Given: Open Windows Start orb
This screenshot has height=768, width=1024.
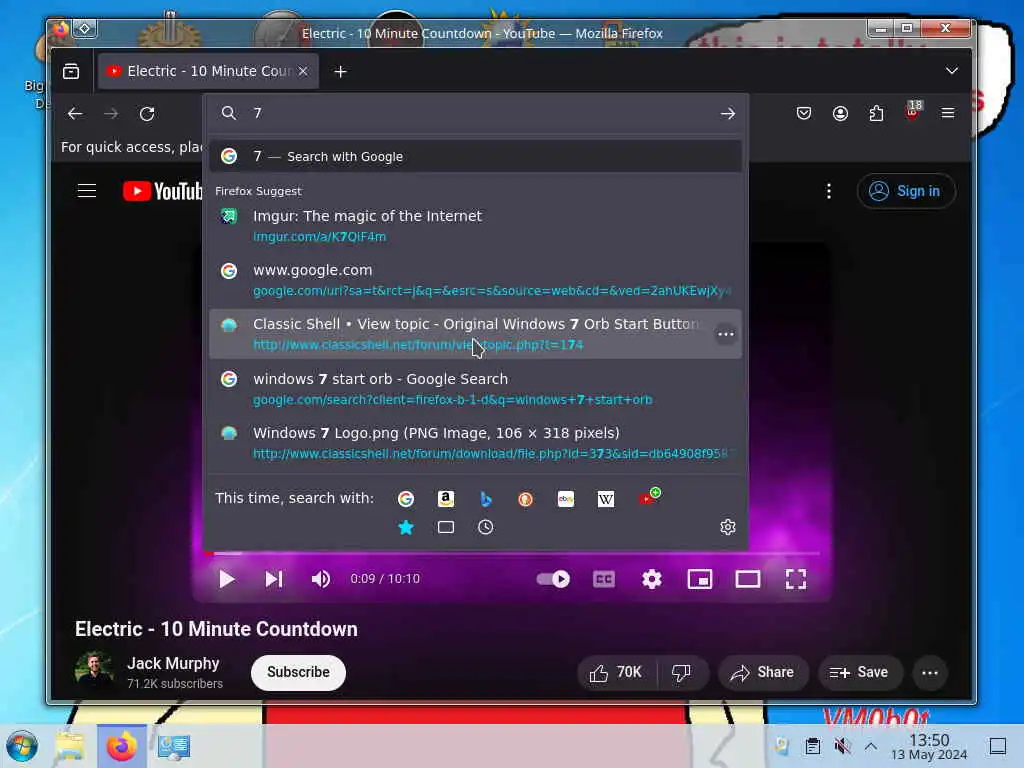Looking at the screenshot, I should click(22, 746).
